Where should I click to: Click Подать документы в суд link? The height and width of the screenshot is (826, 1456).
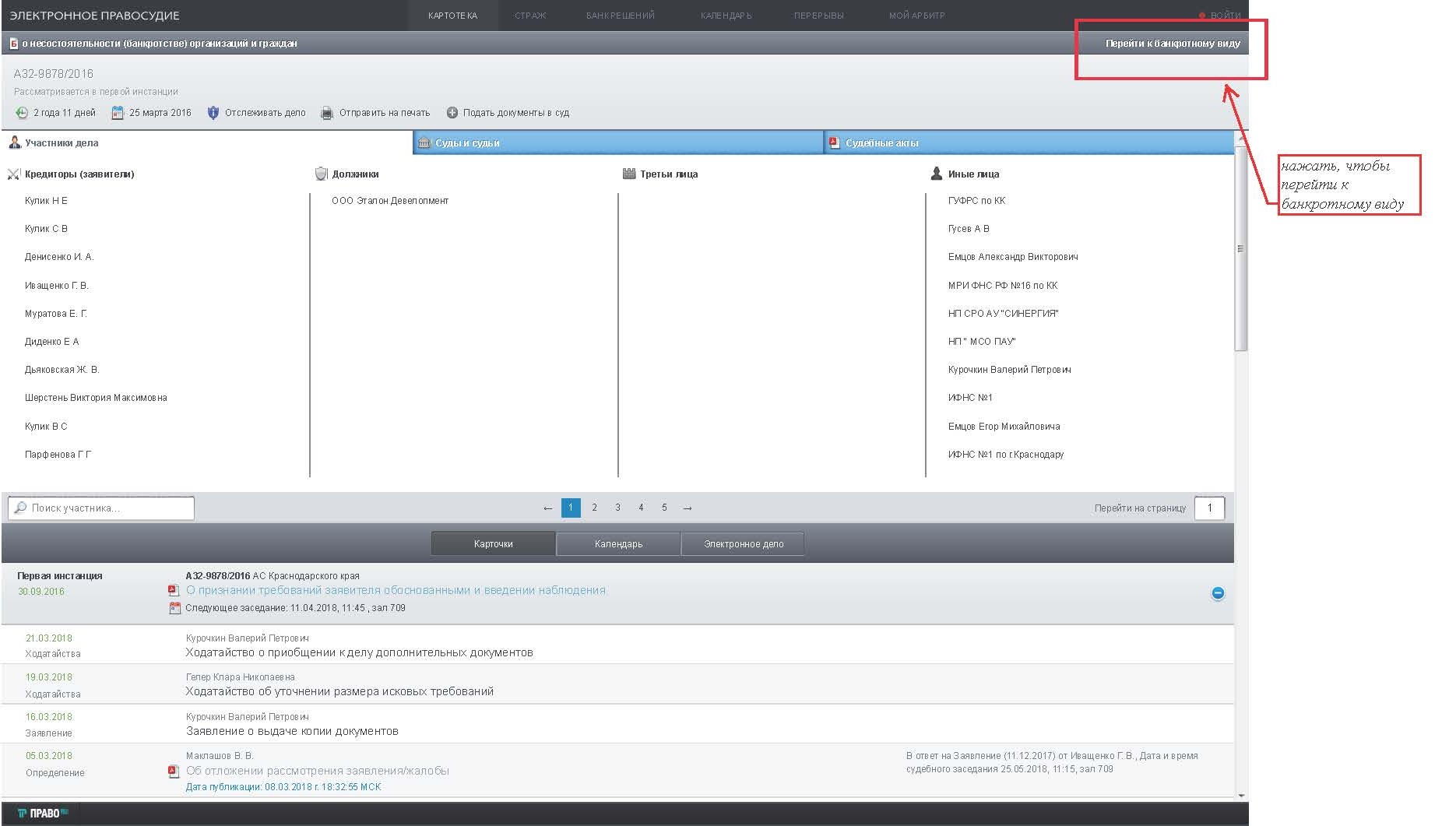click(516, 113)
